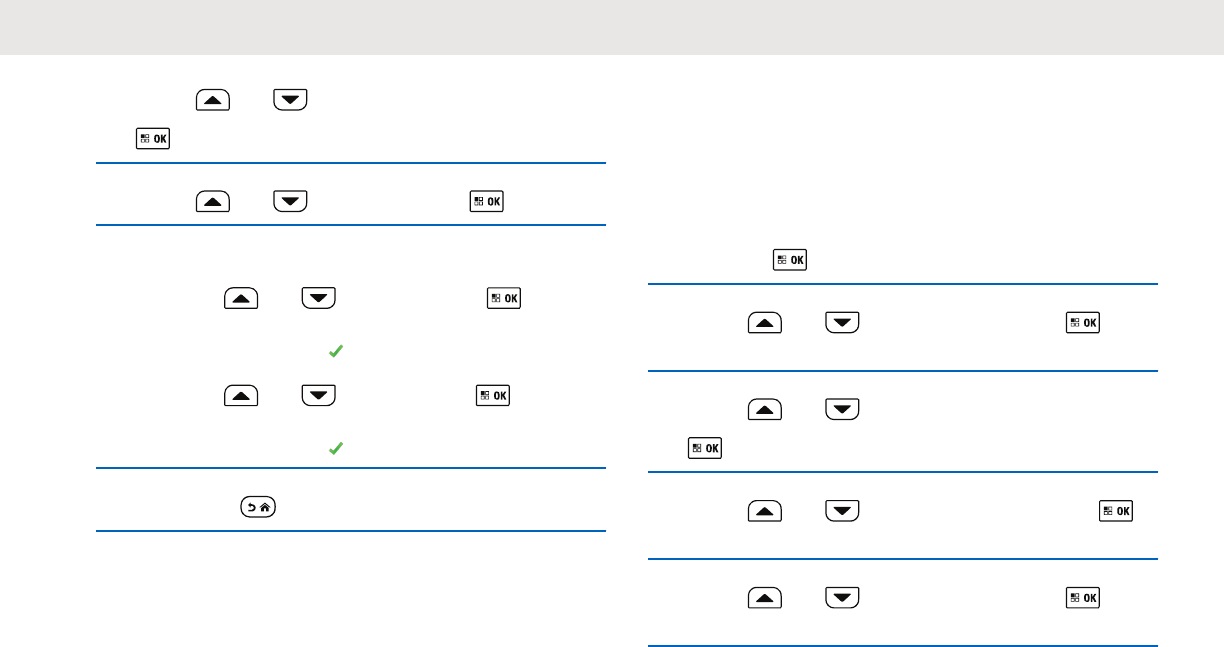Click the OK button in the row above the upper checkmark
The height and width of the screenshot is (647, 1224).
click(x=503, y=299)
